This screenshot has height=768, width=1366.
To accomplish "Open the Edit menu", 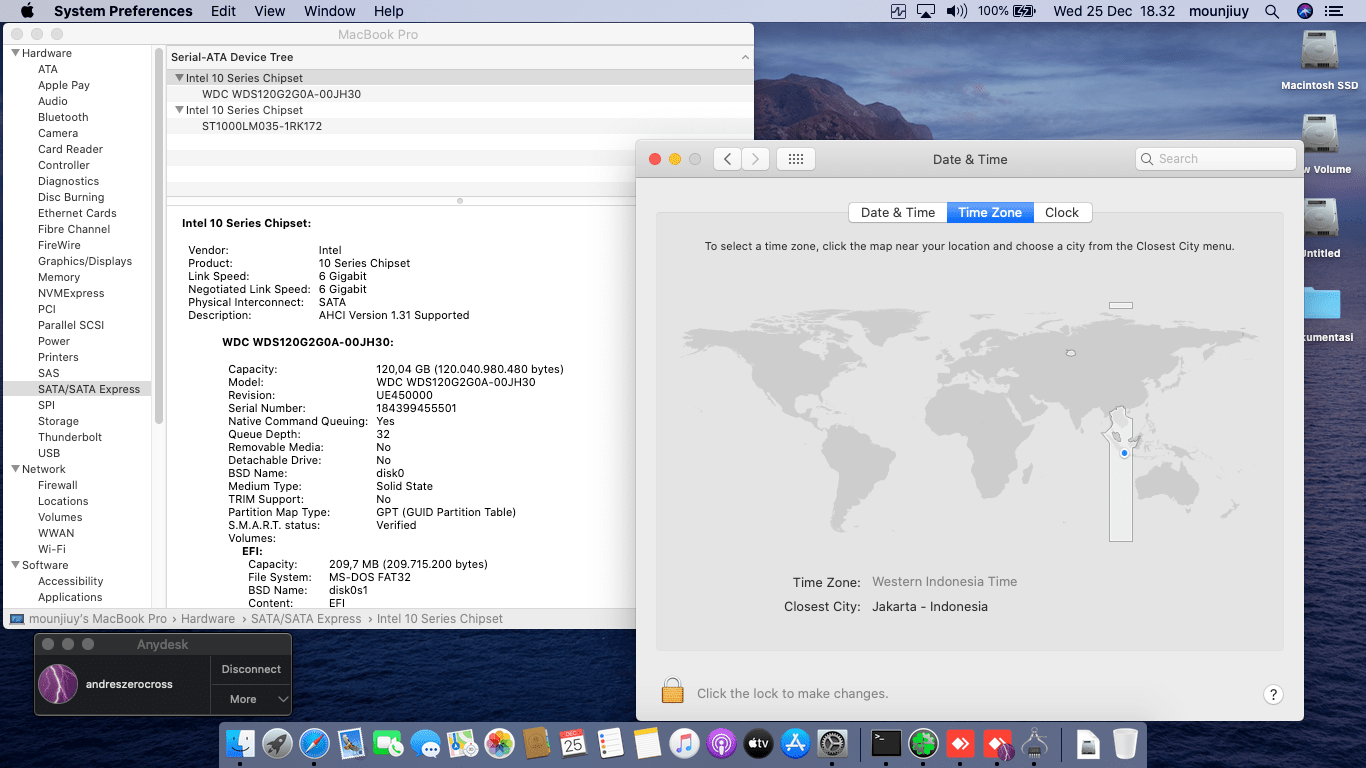I will point(223,11).
